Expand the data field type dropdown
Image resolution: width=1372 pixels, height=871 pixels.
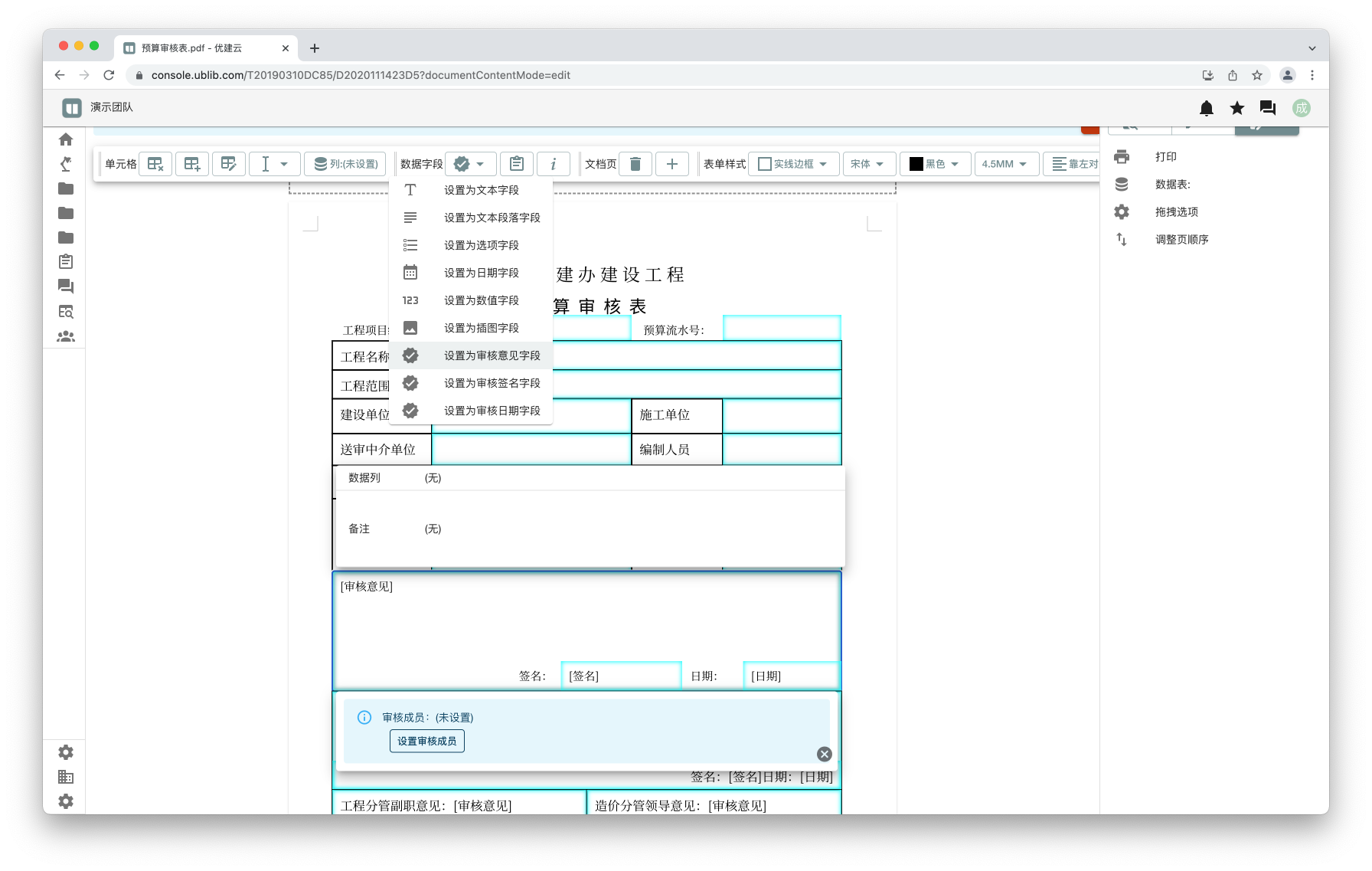(470, 164)
